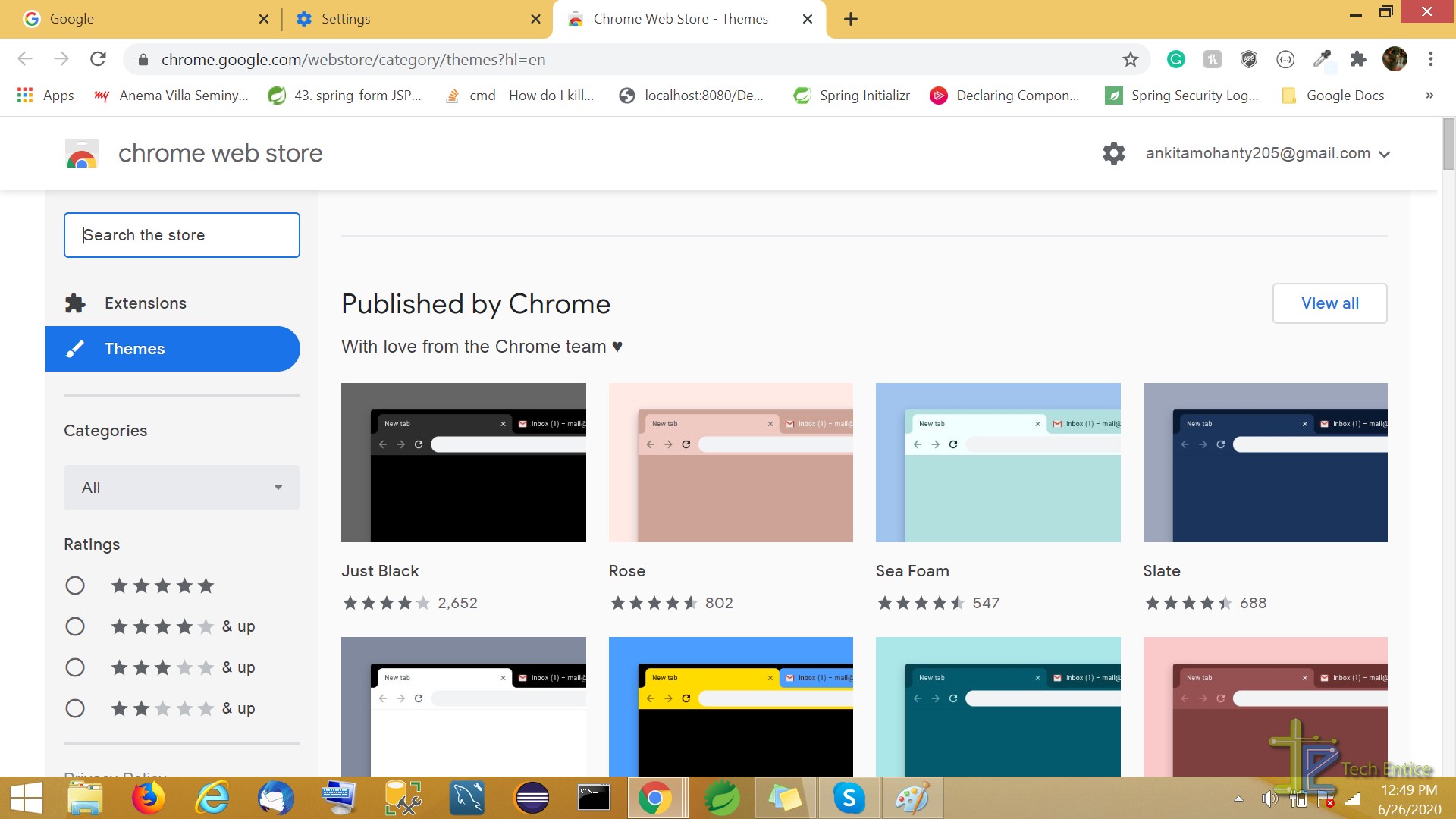Click the Grammarly extension icon in toolbar
Viewport: 1456px width, 819px height.
tap(1176, 59)
